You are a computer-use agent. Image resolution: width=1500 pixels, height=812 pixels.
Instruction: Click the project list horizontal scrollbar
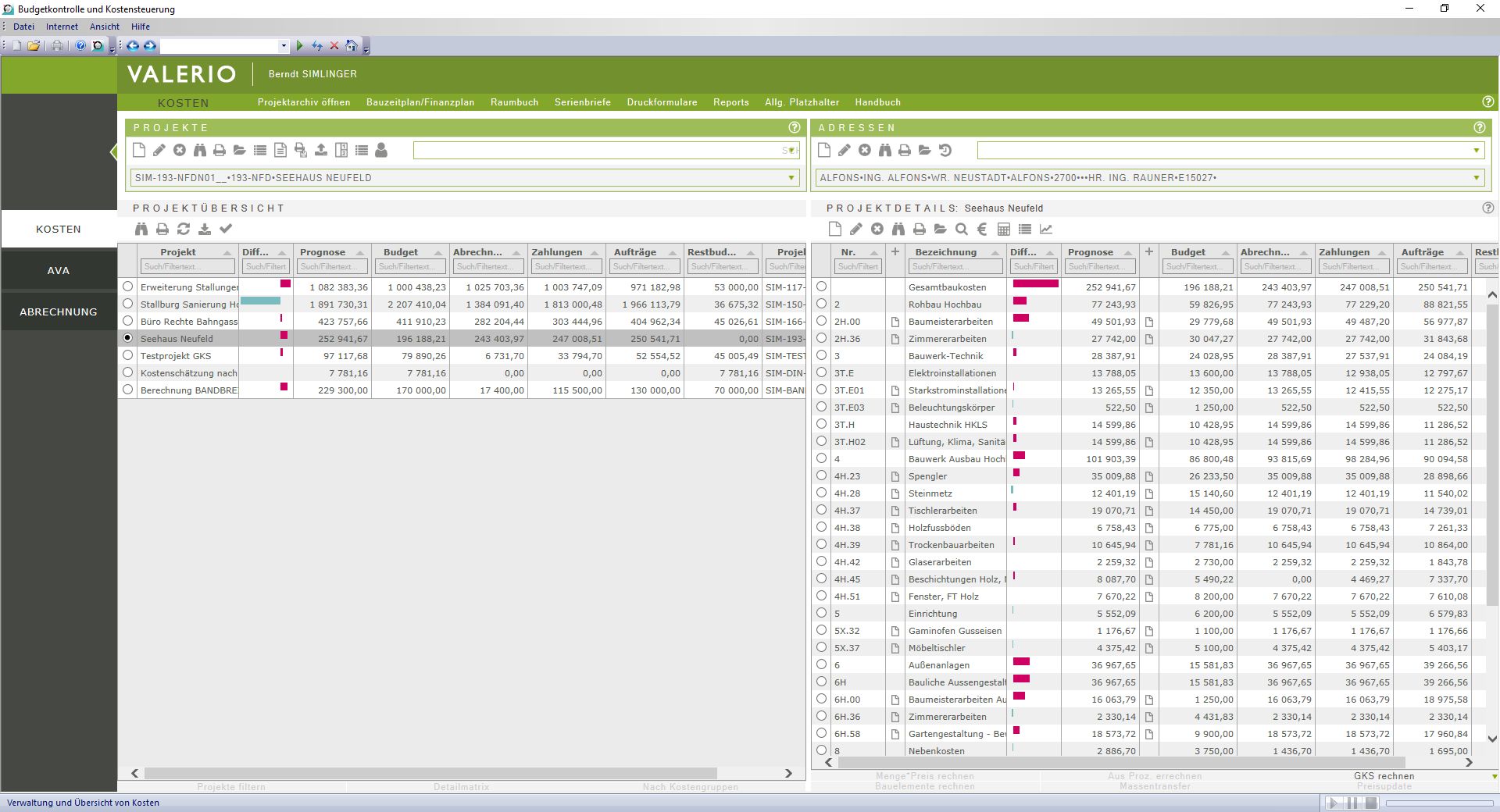click(x=430, y=773)
